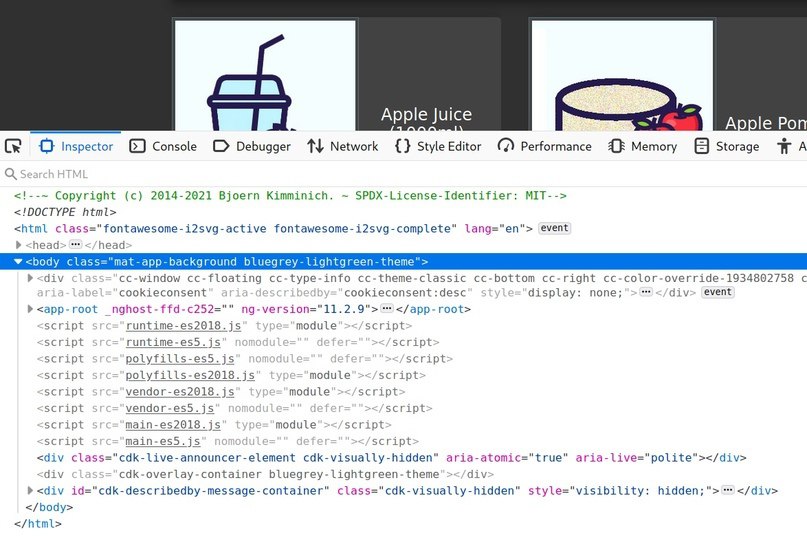Switch to the Debugger panel

pos(252,146)
